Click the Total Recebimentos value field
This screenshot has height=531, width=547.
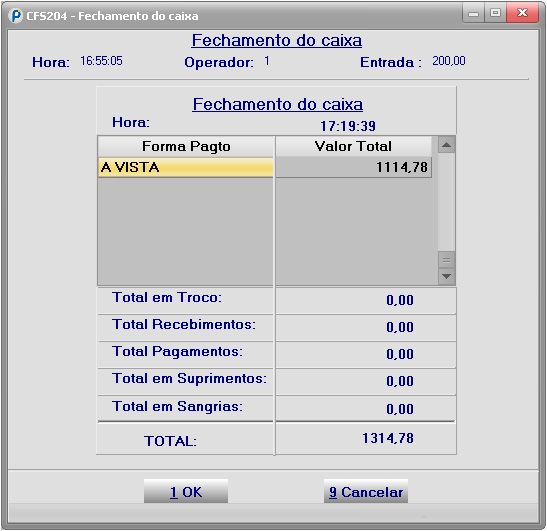point(366,328)
